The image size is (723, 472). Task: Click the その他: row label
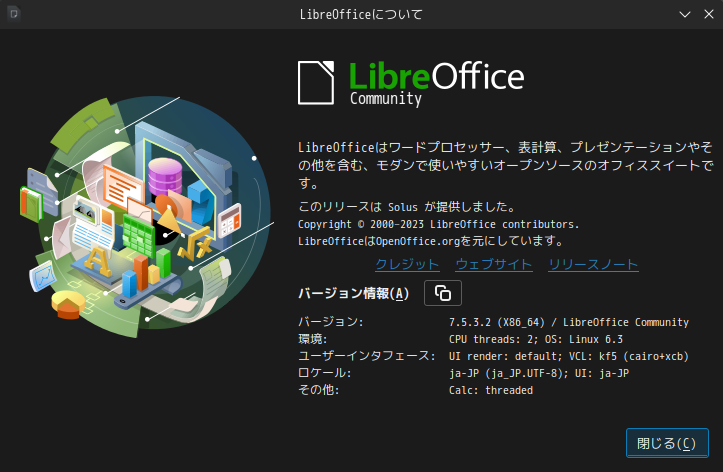click(x=319, y=390)
